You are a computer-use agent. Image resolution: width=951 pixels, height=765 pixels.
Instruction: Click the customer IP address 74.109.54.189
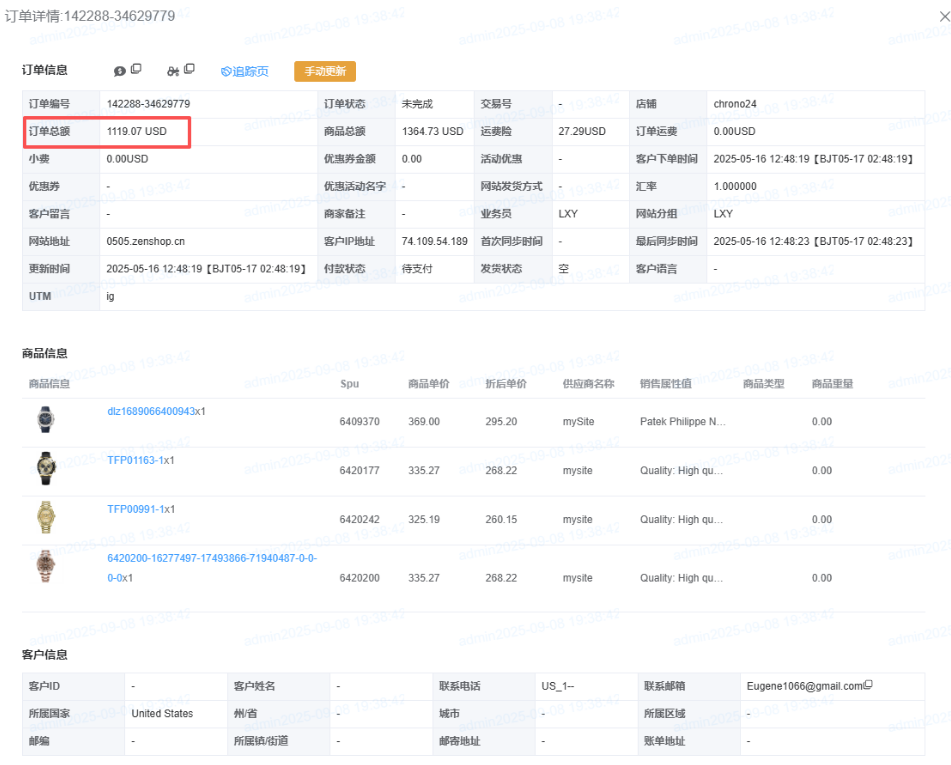tap(434, 241)
